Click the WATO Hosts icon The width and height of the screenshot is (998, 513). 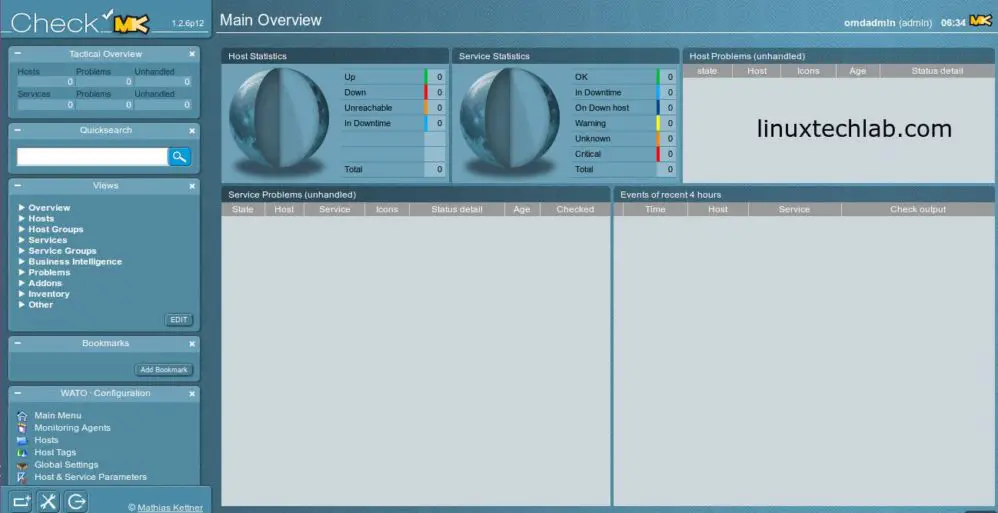click(x=22, y=440)
